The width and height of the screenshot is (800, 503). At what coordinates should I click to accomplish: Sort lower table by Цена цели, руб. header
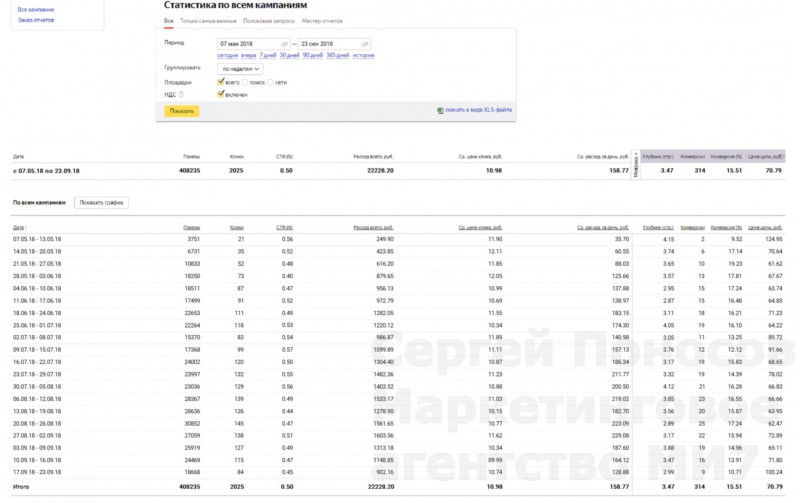pyautogui.click(x=765, y=228)
